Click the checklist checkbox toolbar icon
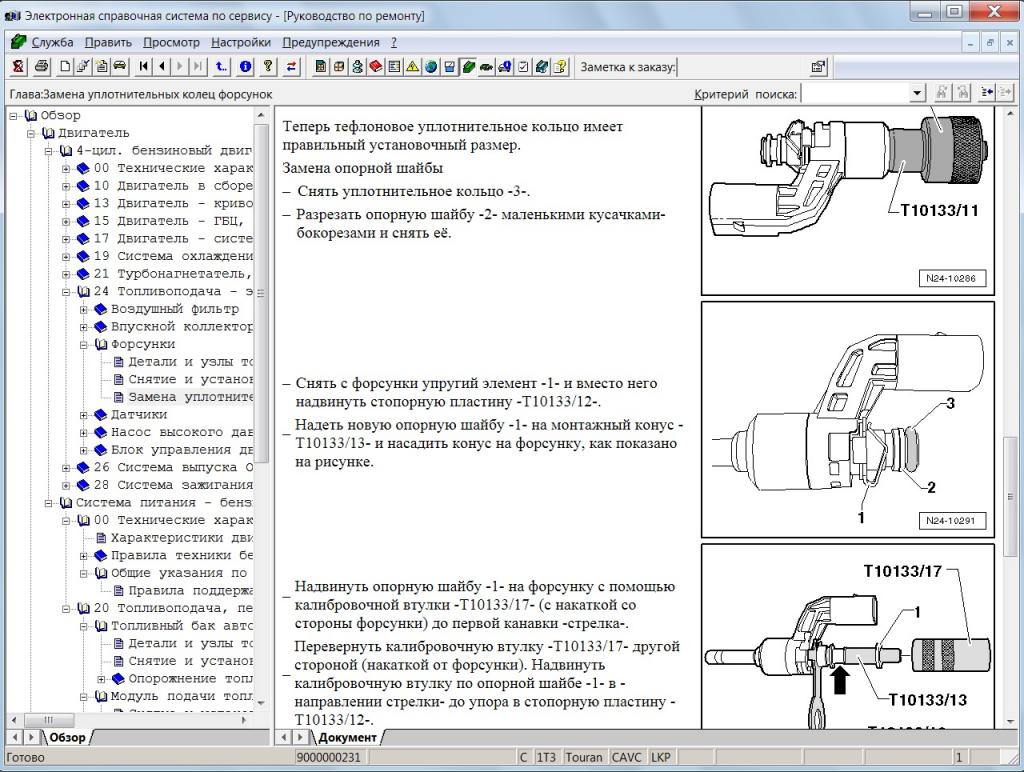 point(523,66)
